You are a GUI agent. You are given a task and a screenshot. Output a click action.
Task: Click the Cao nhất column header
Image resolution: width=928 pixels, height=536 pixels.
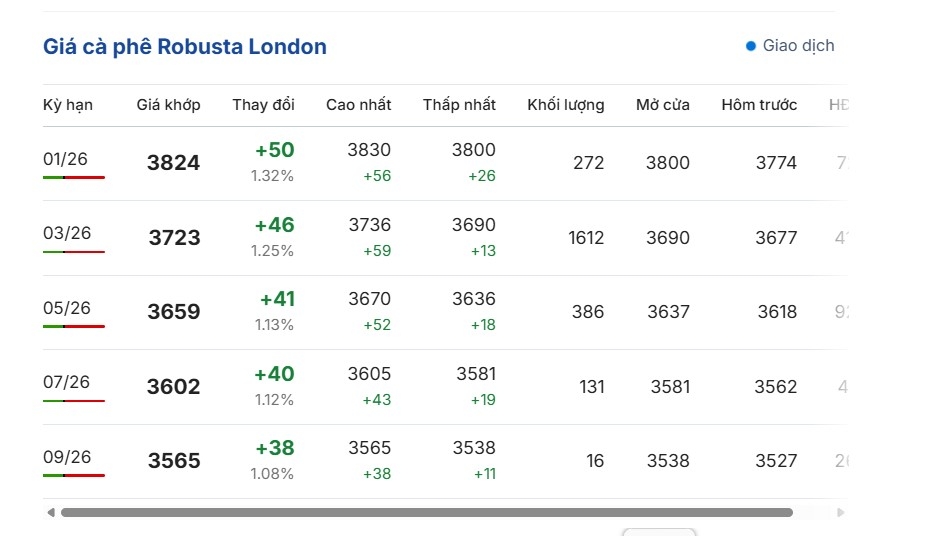(x=358, y=105)
